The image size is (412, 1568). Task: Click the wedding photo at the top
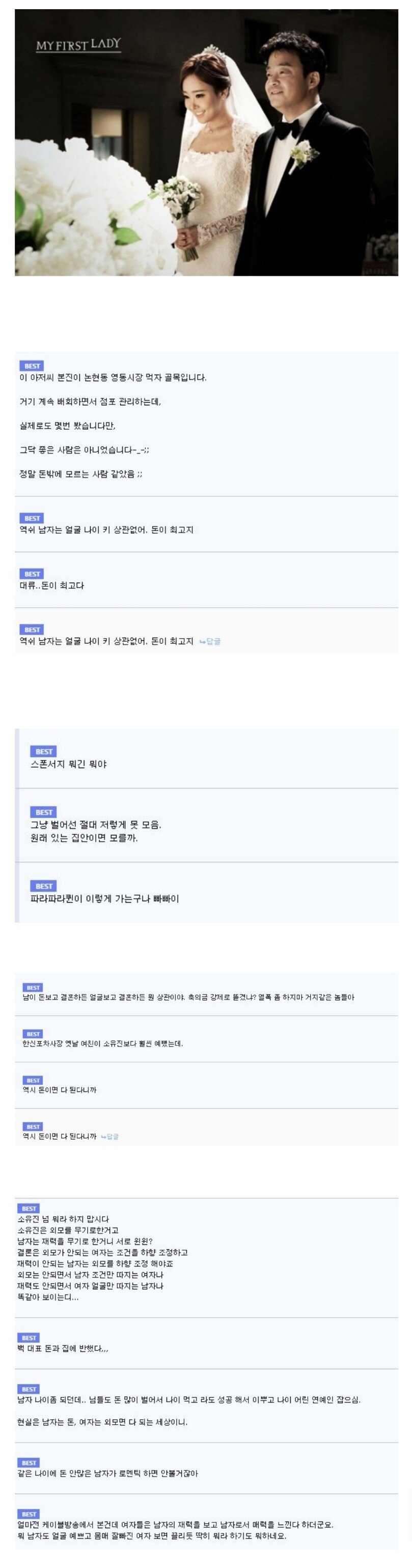(206, 146)
